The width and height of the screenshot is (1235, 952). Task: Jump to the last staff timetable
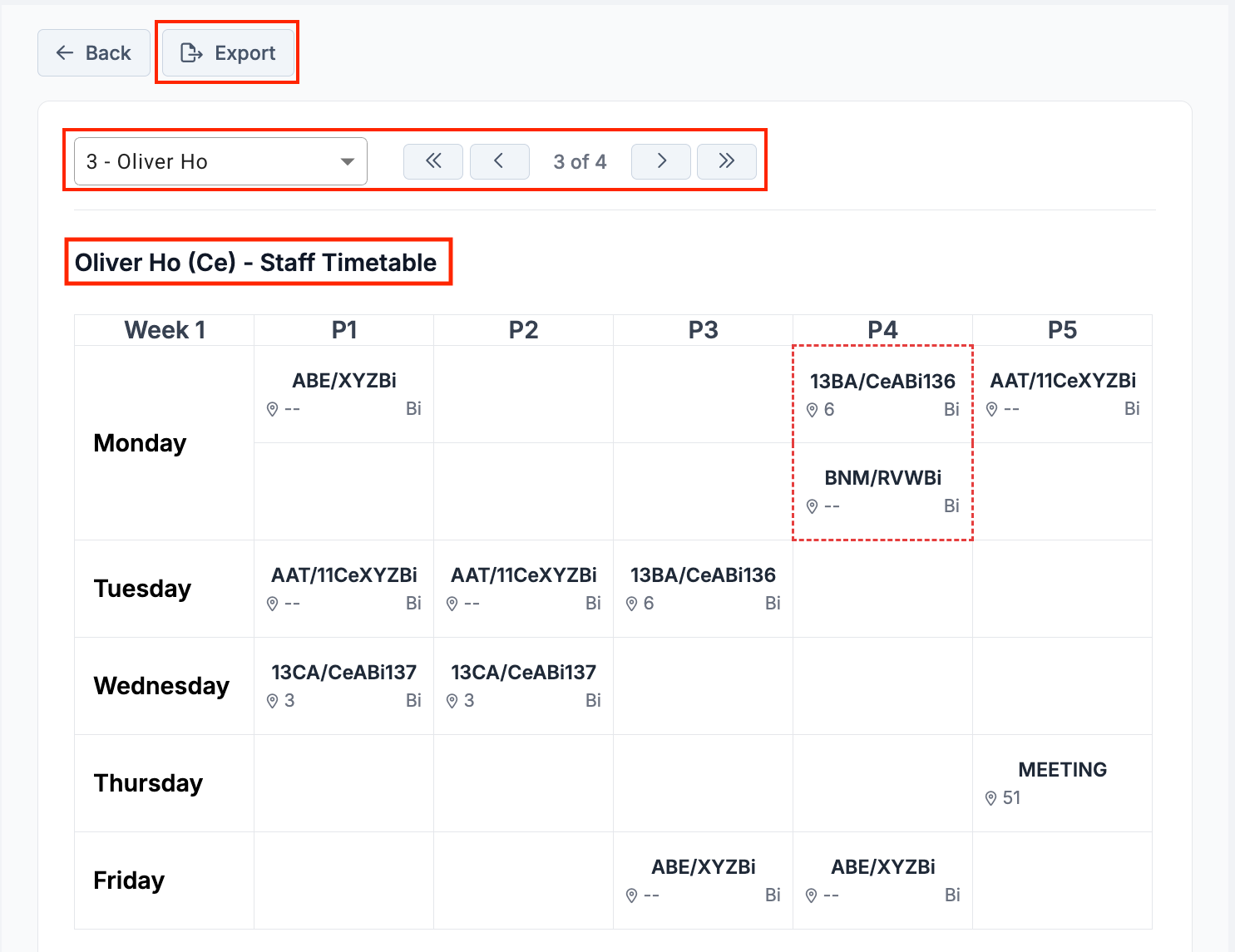[726, 161]
